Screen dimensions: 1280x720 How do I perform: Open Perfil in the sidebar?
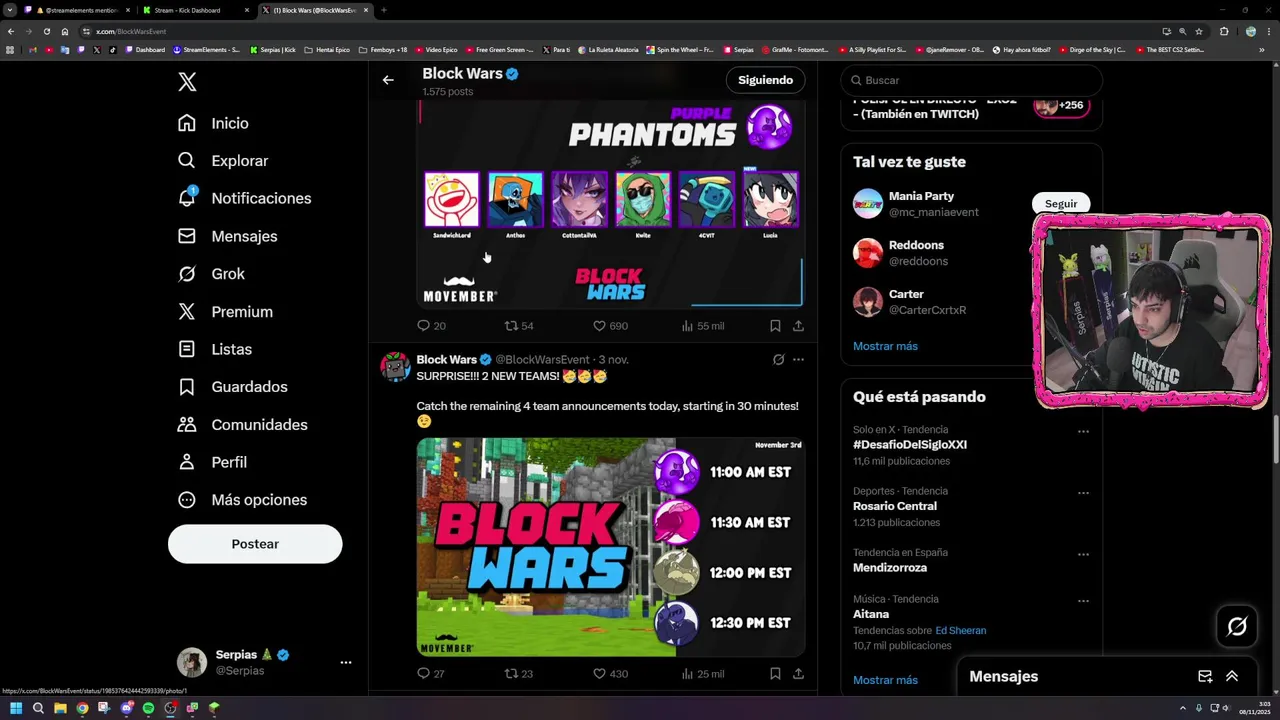(x=212, y=462)
